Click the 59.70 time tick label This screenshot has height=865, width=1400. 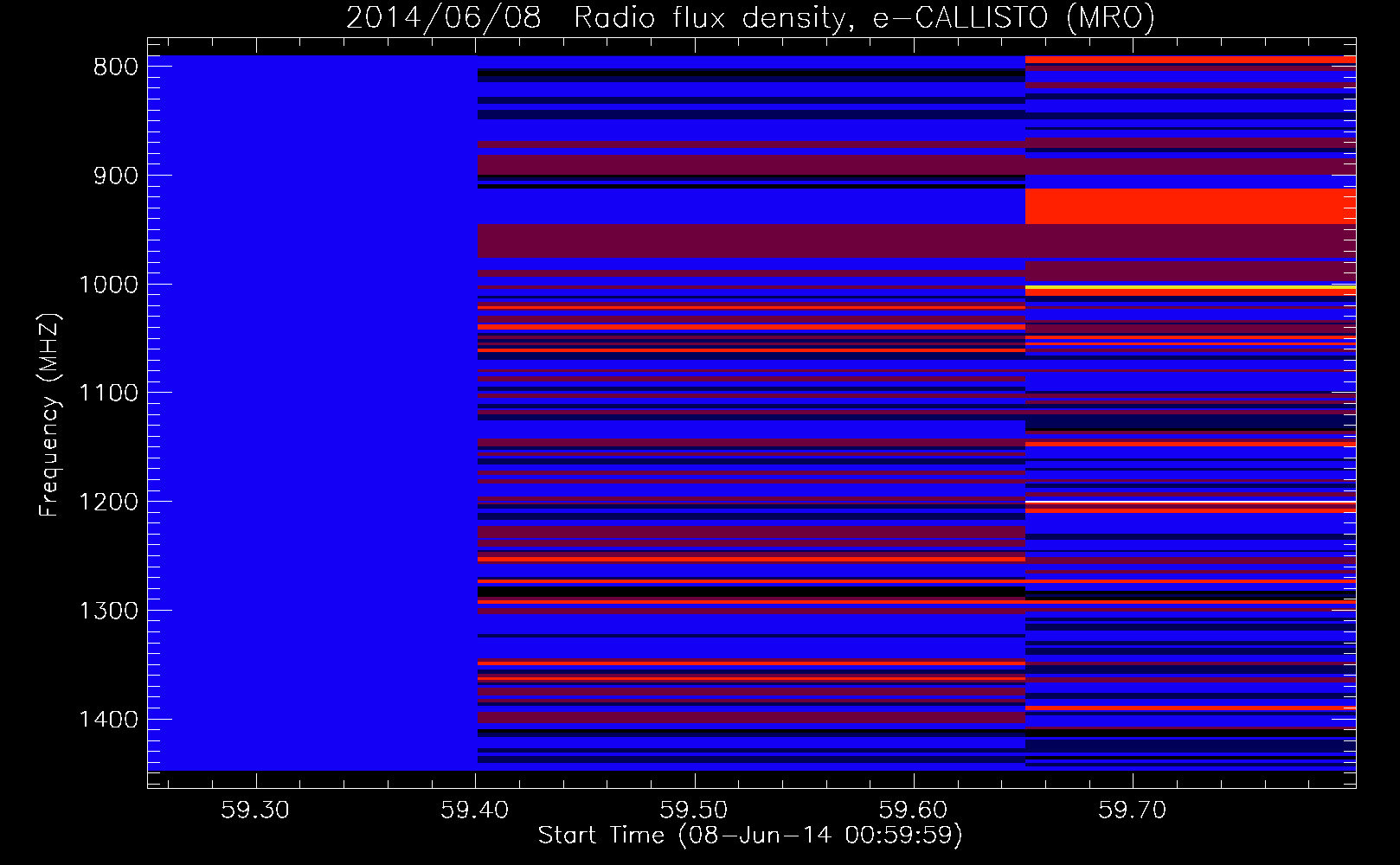click(x=1132, y=810)
